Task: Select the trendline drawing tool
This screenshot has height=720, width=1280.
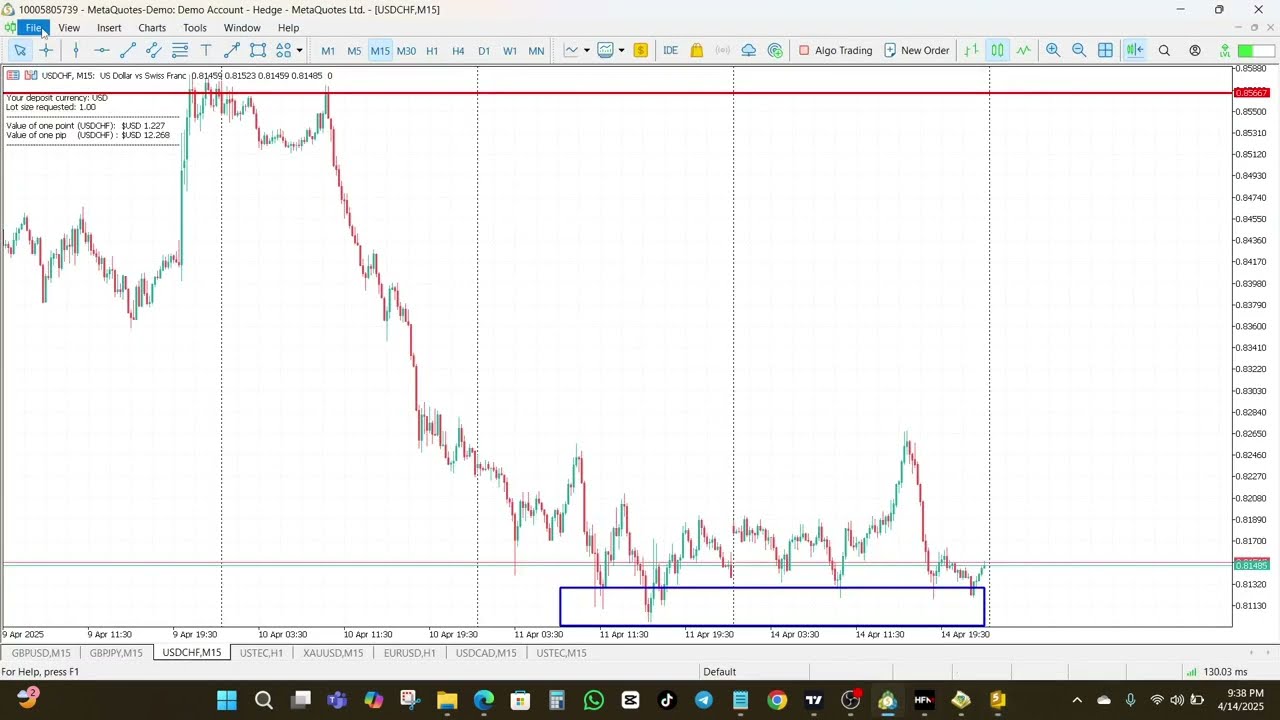Action: click(x=128, y=50)
